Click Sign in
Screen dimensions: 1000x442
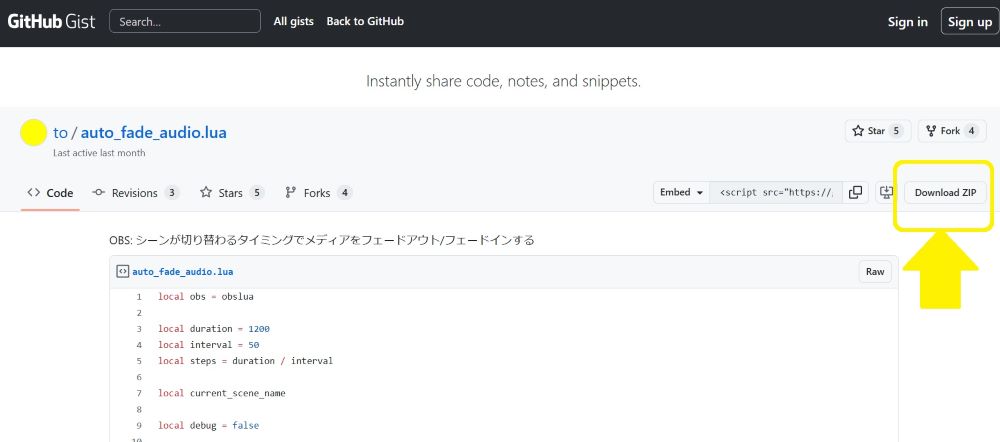(x=908, y=22)
